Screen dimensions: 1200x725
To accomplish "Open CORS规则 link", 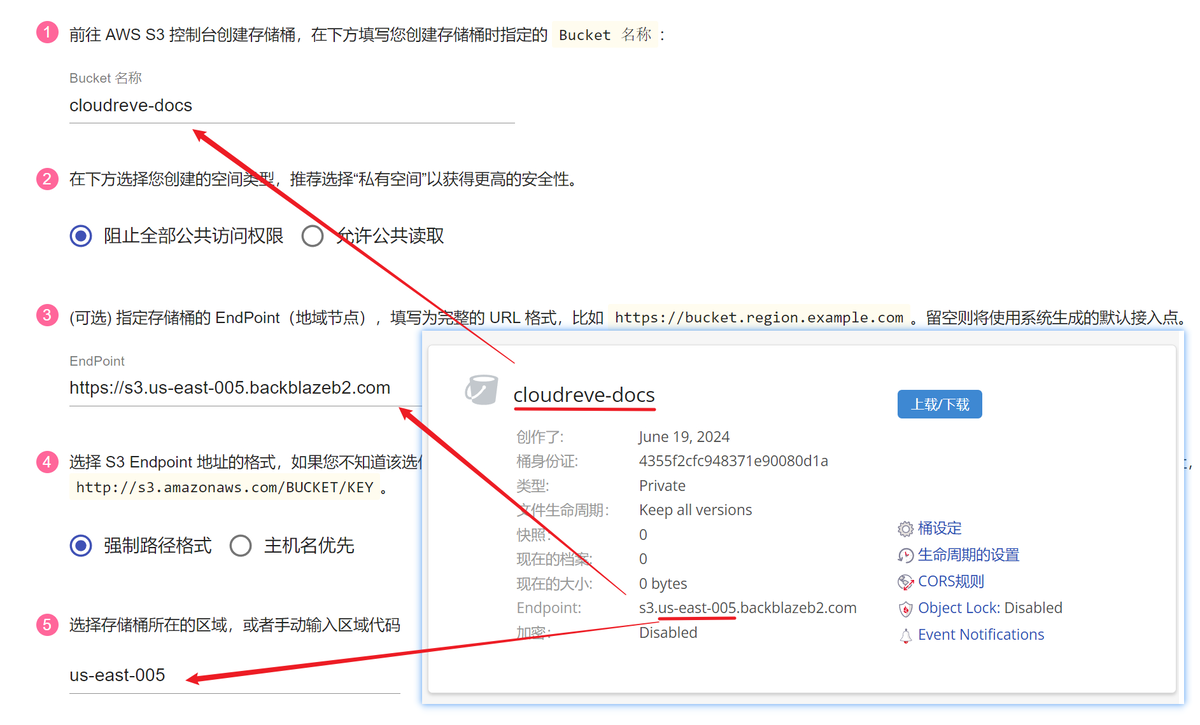I will [951, 581].
